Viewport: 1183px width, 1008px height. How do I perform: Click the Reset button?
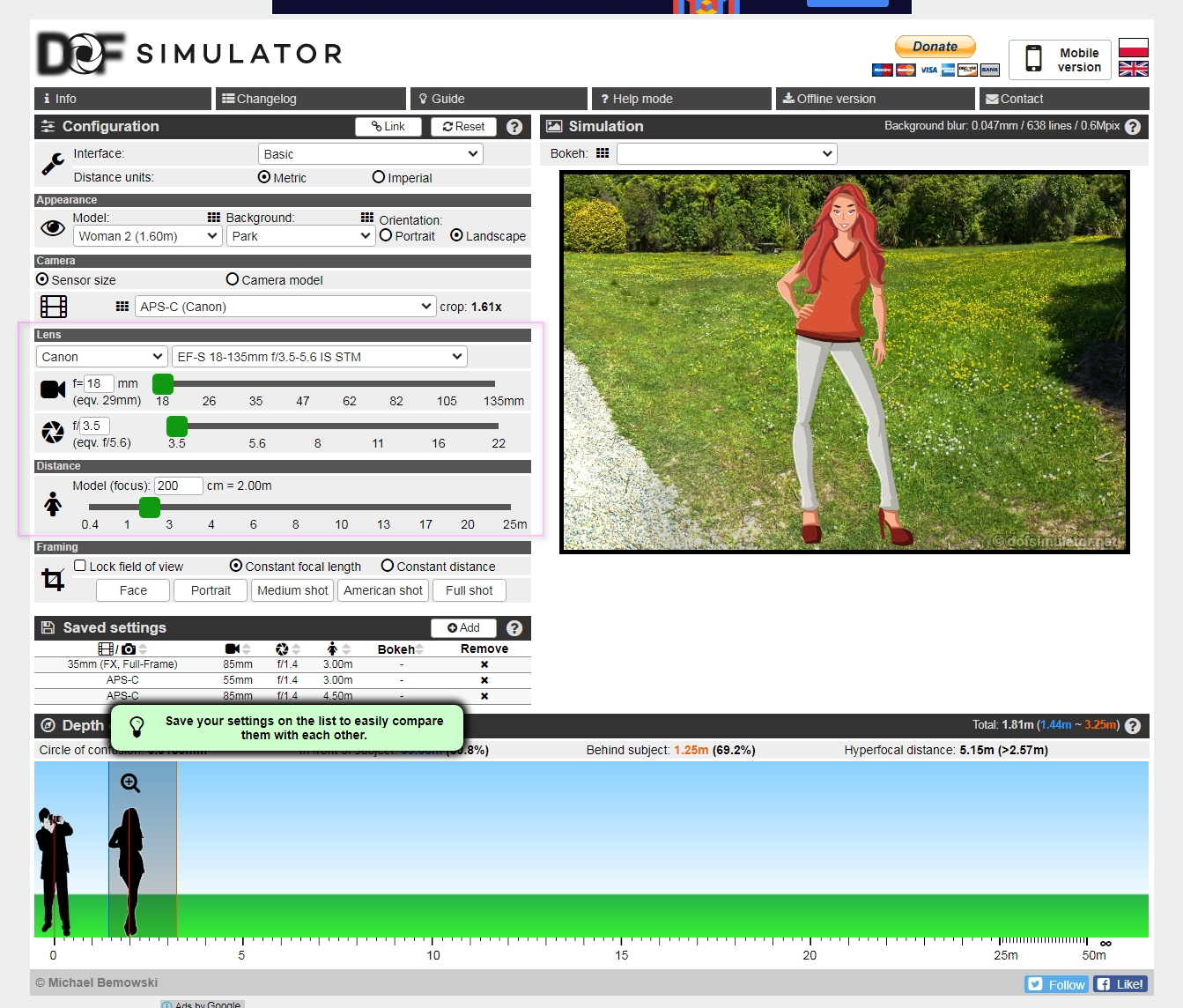click(464, 127)
